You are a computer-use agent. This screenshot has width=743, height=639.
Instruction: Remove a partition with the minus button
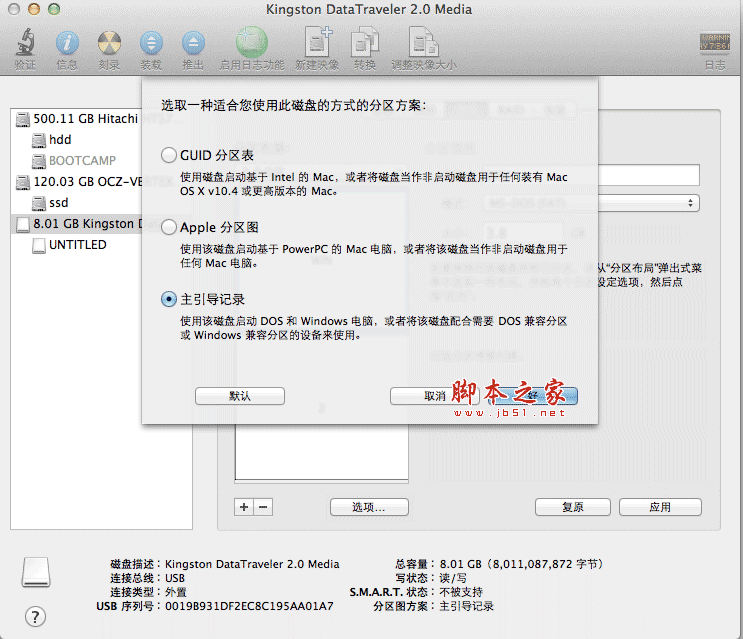pyautogui.click(x=263, y=507)
